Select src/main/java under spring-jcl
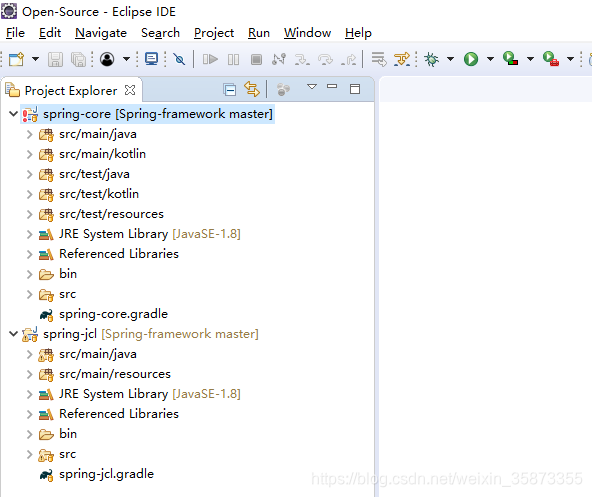The width and height of the screenshot is (592, 497). tap(98, 354)
